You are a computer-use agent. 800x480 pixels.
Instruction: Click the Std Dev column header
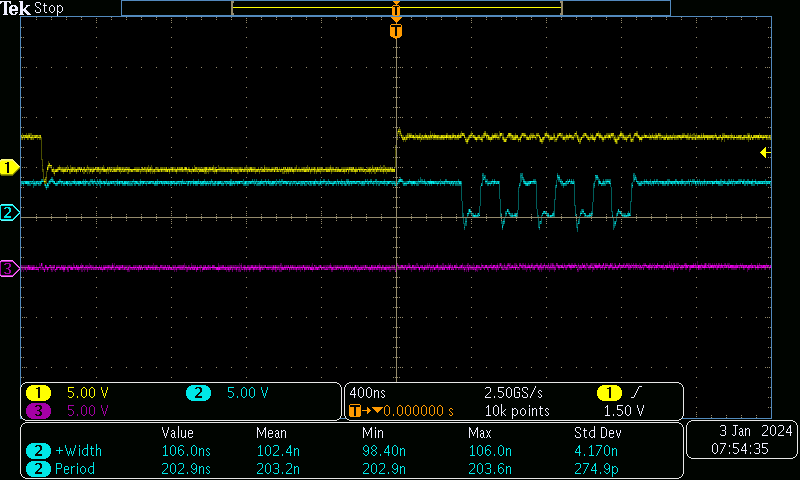598,433
